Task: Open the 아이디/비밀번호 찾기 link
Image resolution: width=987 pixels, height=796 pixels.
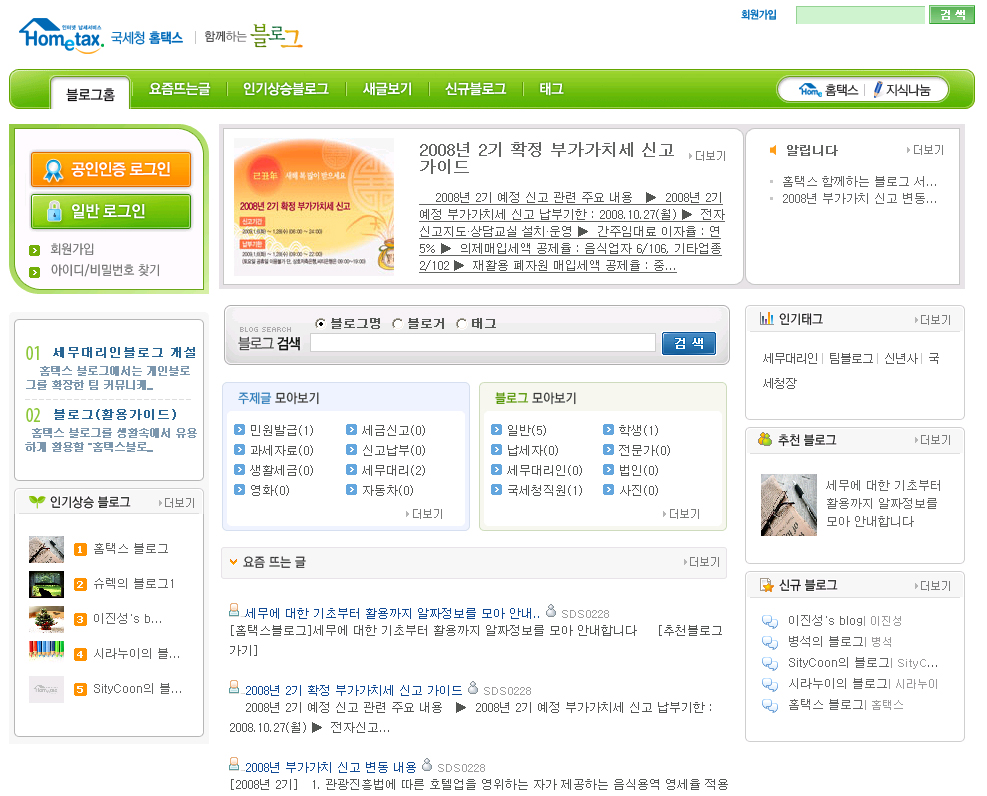Action: pyautogui.click(x=105, y=270)
